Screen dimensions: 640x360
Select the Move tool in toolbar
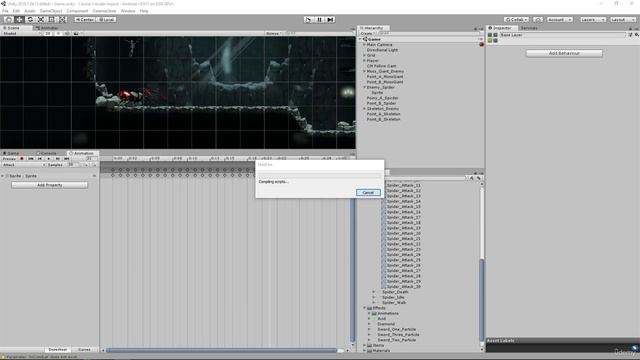pyautogui.click(x=19, y=19)
